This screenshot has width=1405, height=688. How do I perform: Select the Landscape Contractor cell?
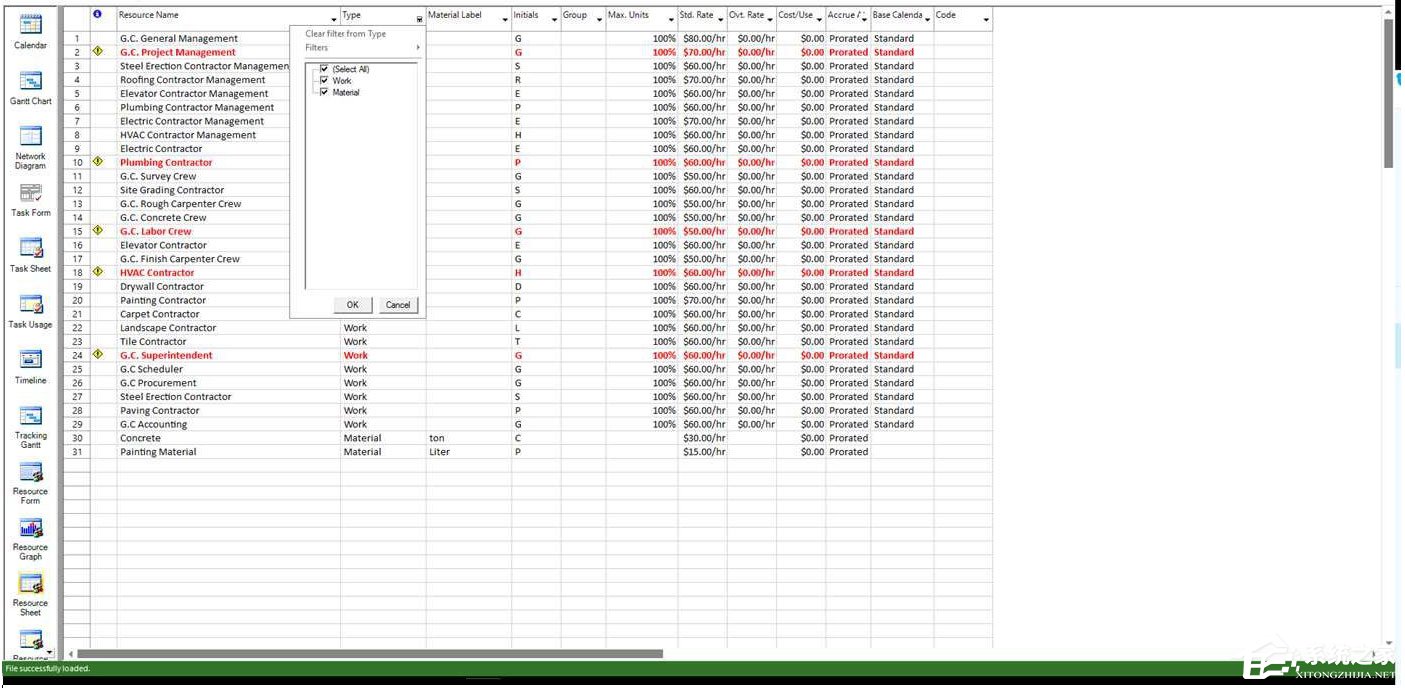pyautogui.click(x=228, y=328)
